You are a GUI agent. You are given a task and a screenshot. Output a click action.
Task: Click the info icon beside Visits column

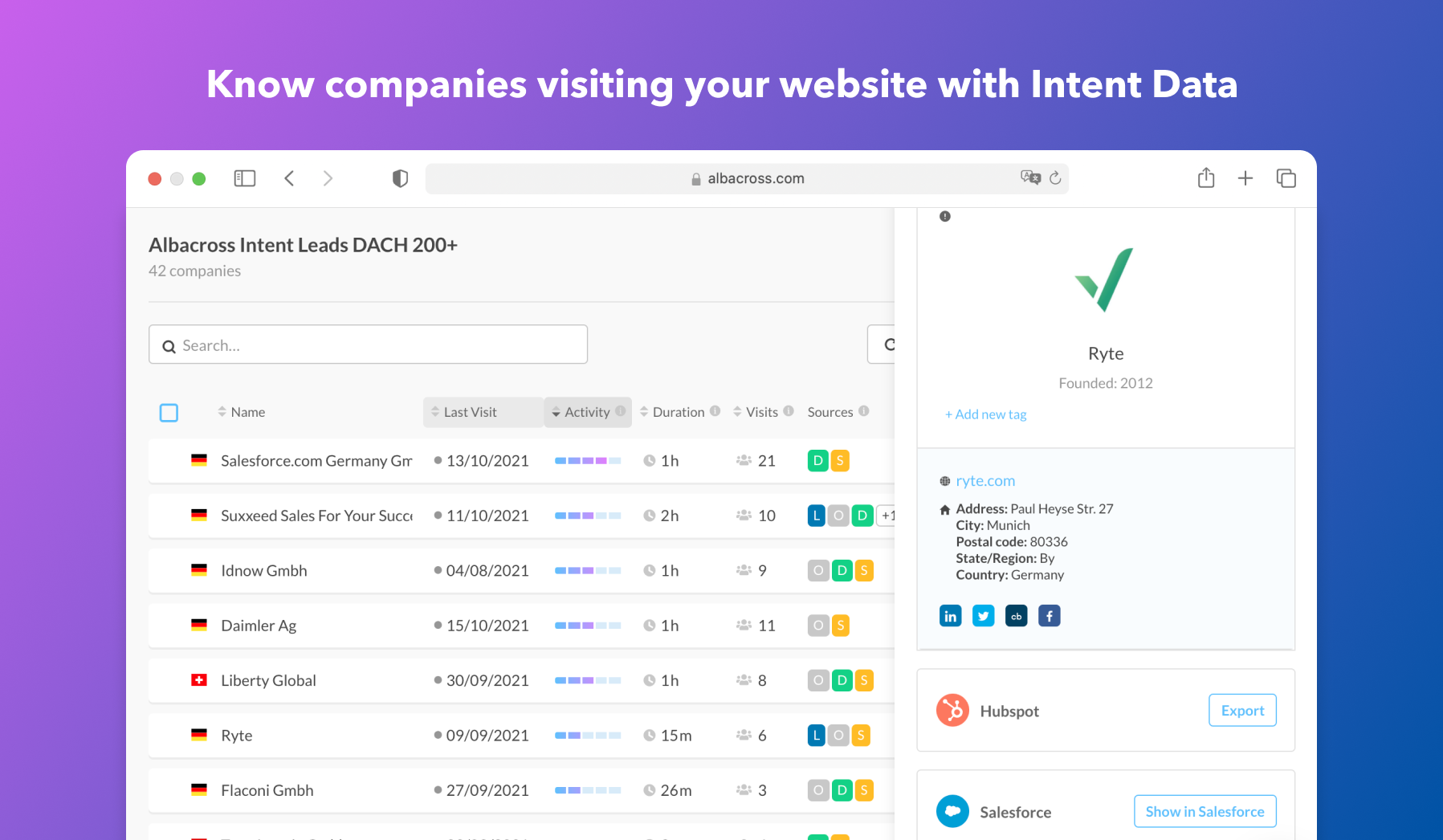coord(789,411)
